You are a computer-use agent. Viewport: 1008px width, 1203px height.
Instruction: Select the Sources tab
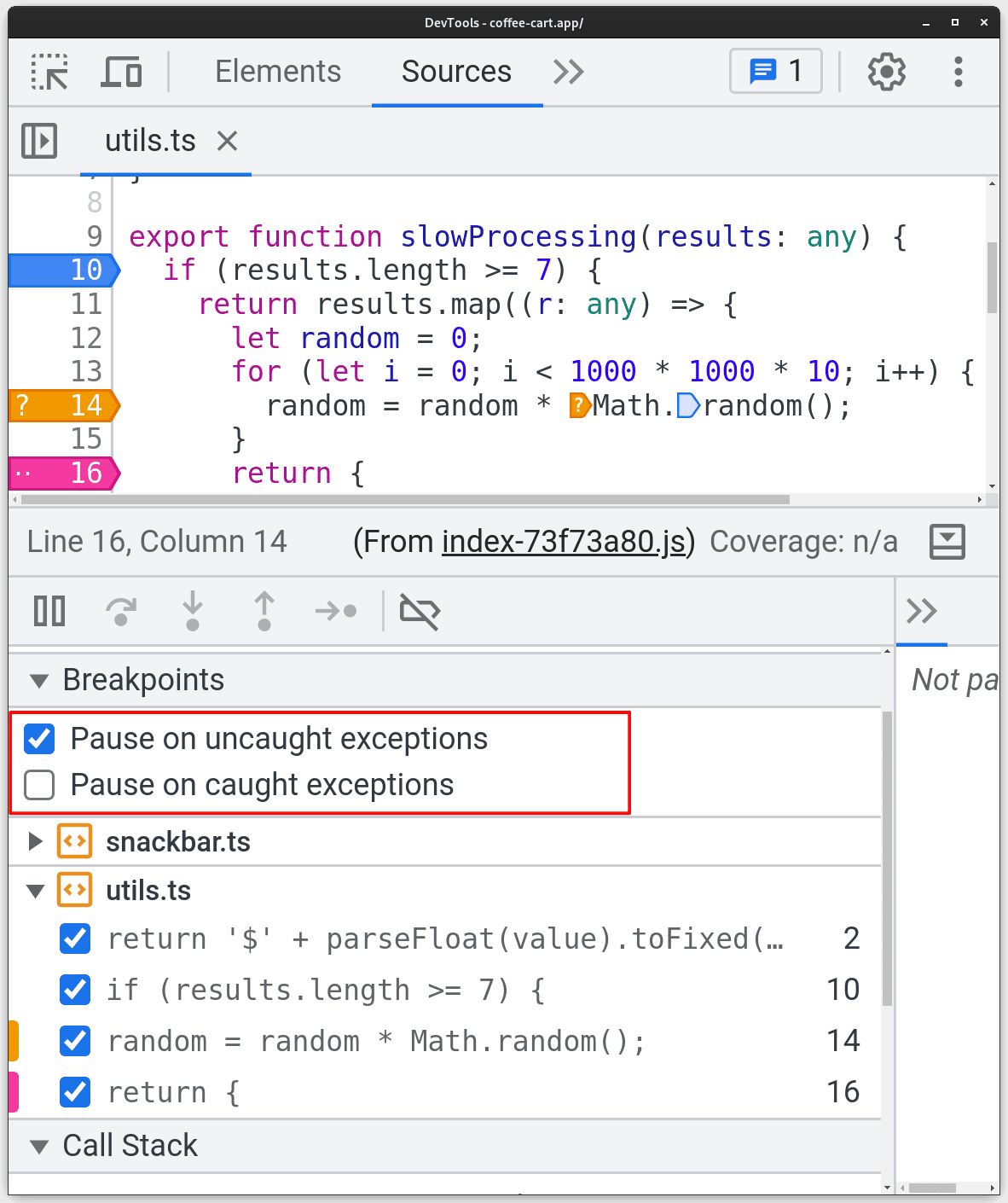click(456, 72)
